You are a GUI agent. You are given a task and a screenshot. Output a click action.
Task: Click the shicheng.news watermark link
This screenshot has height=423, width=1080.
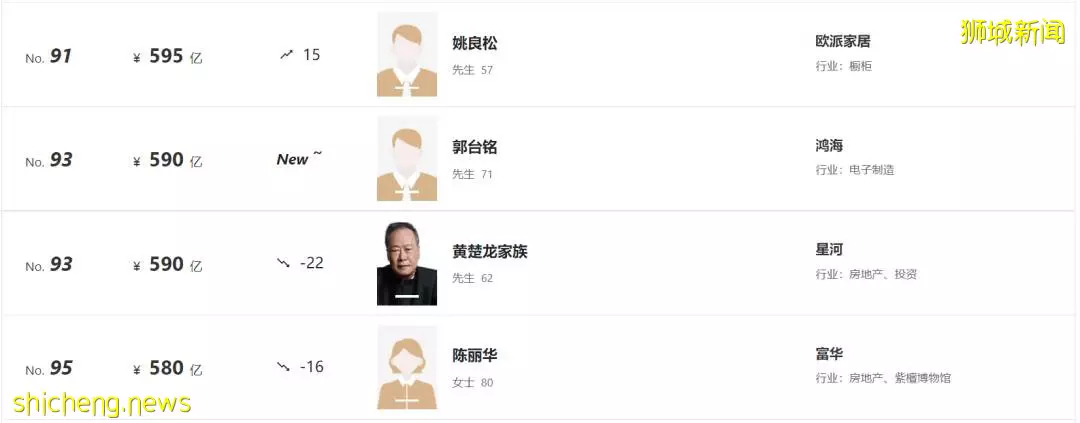(x=102, y=402)
